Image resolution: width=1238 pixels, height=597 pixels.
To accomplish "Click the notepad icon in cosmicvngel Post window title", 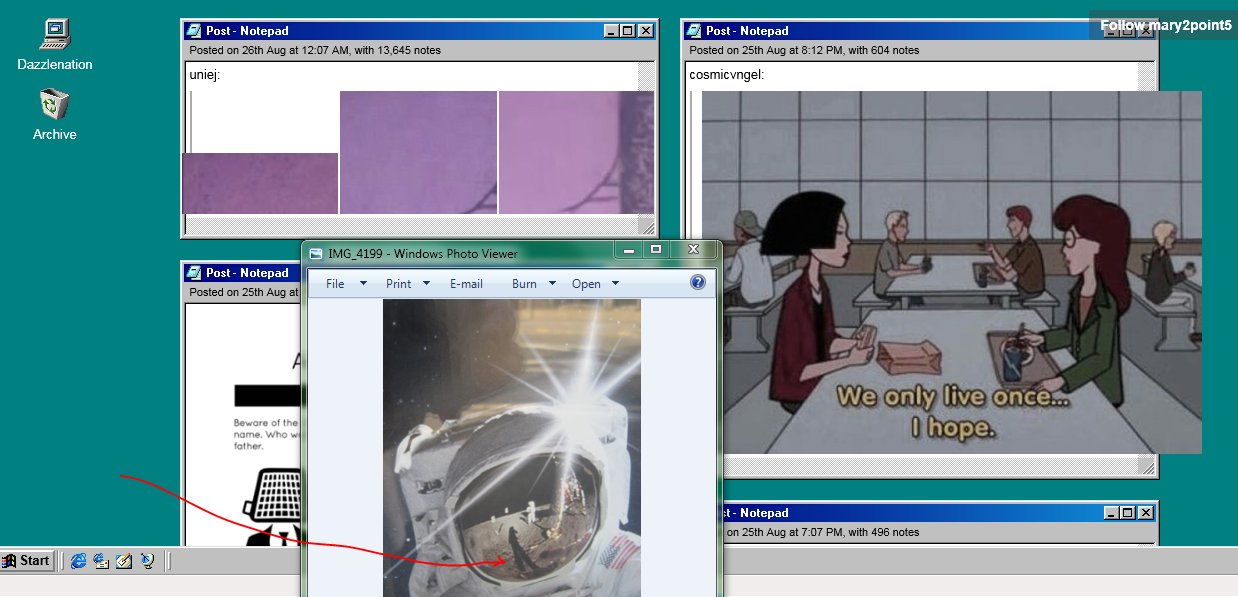I will pos(694,31).
